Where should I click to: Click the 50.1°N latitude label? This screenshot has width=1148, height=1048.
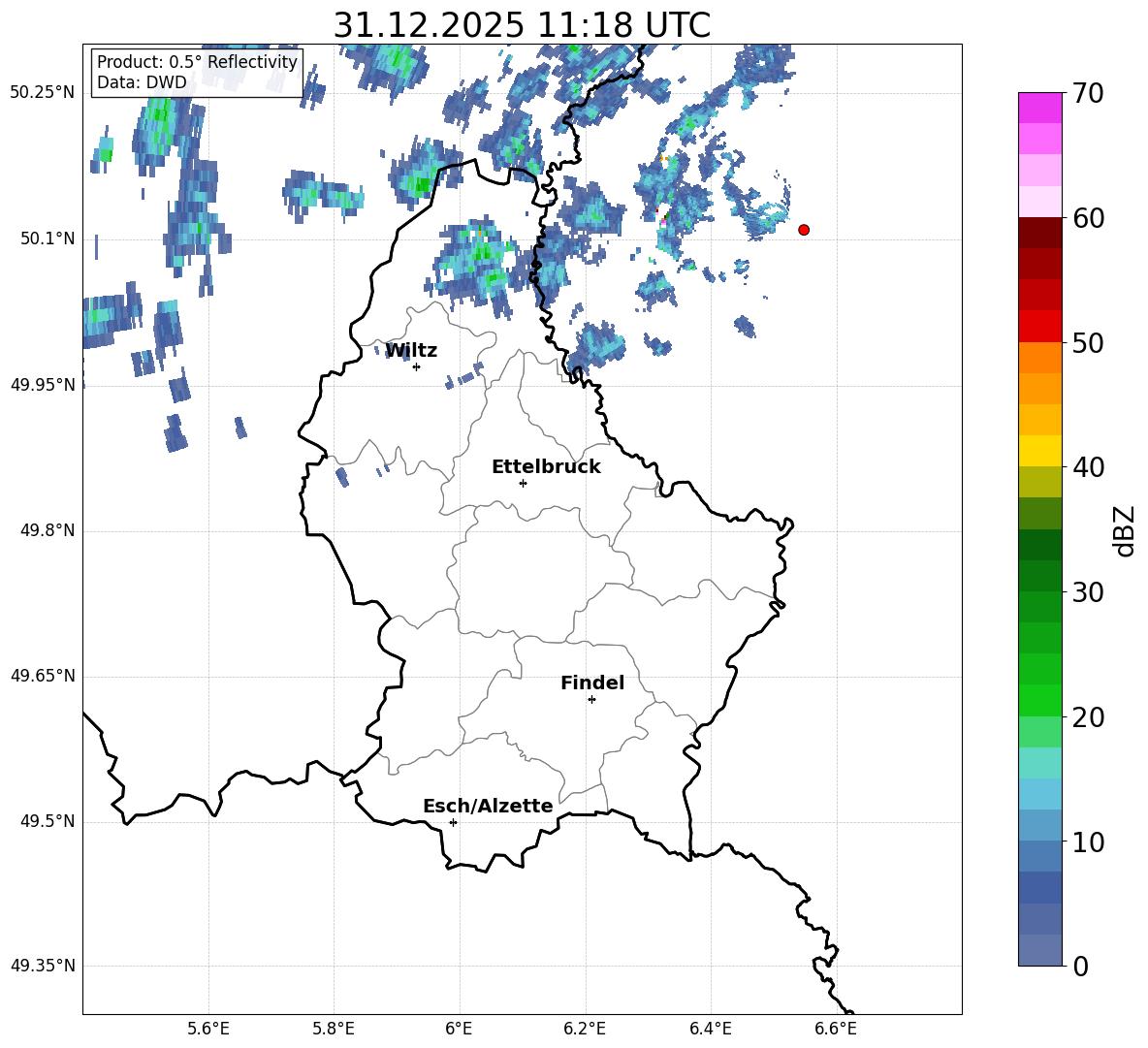click(x=48, y=239)
